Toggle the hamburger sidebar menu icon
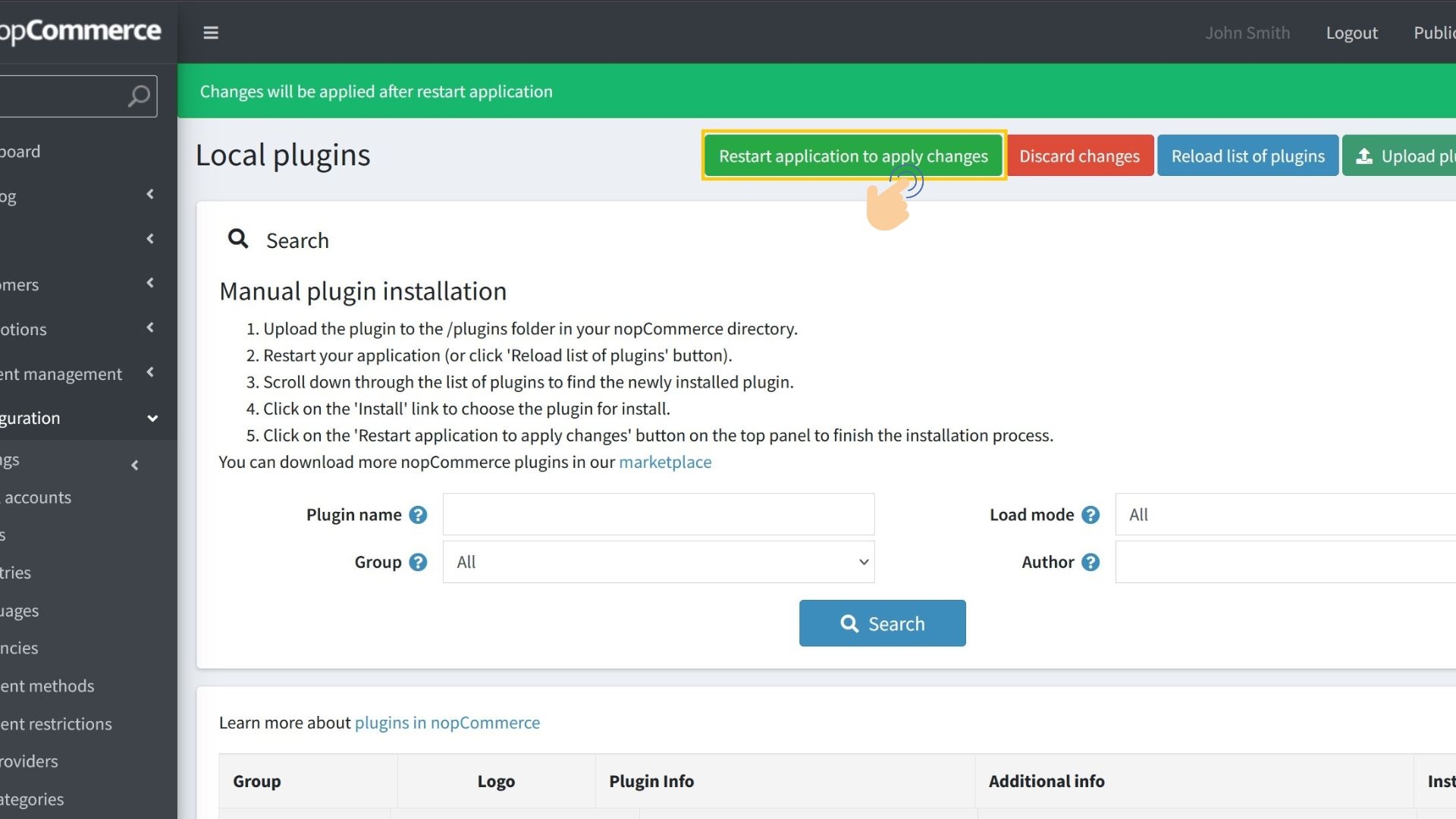 pos(211,33)
